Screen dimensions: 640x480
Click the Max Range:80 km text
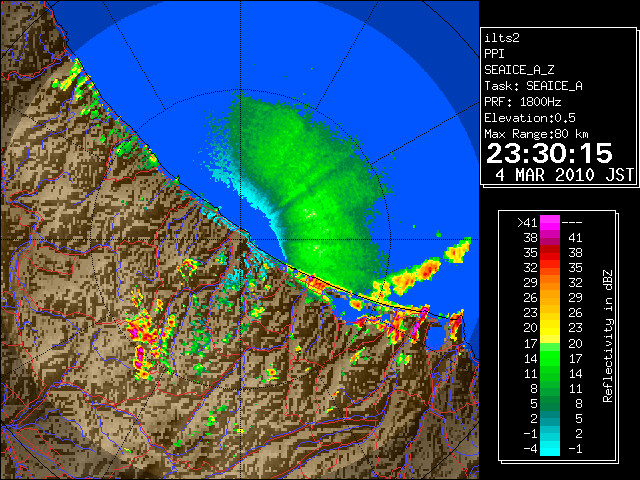tap(536, 134)
